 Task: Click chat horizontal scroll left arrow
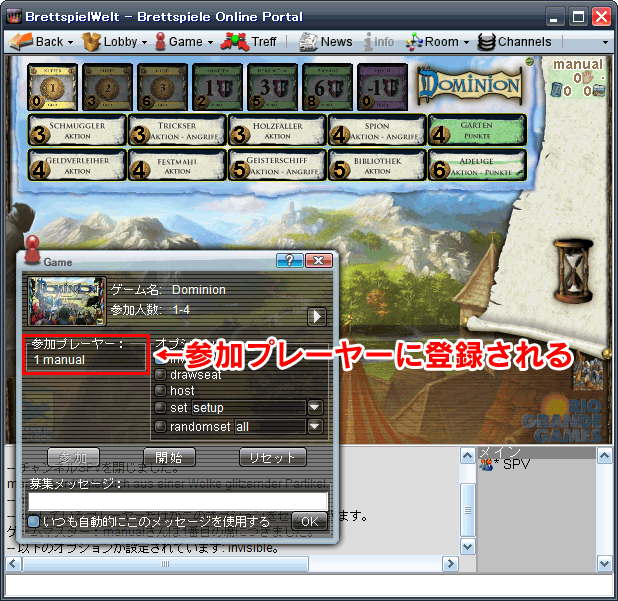[13, 564]
